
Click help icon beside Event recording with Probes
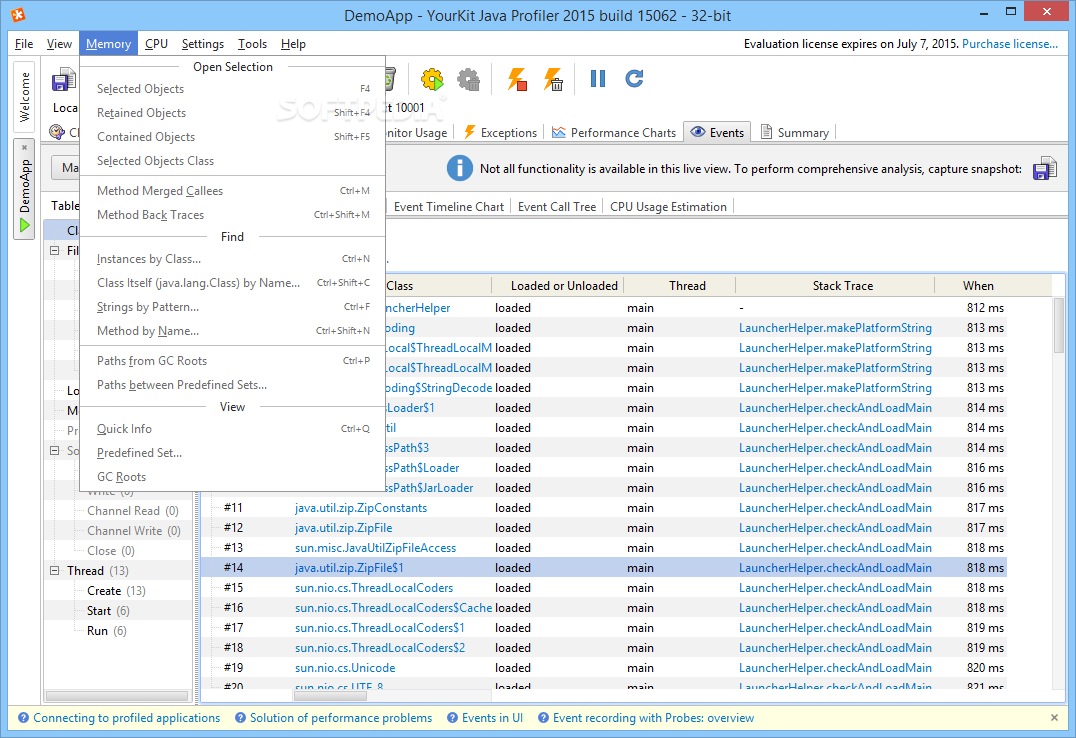click(x=543, y=717)
